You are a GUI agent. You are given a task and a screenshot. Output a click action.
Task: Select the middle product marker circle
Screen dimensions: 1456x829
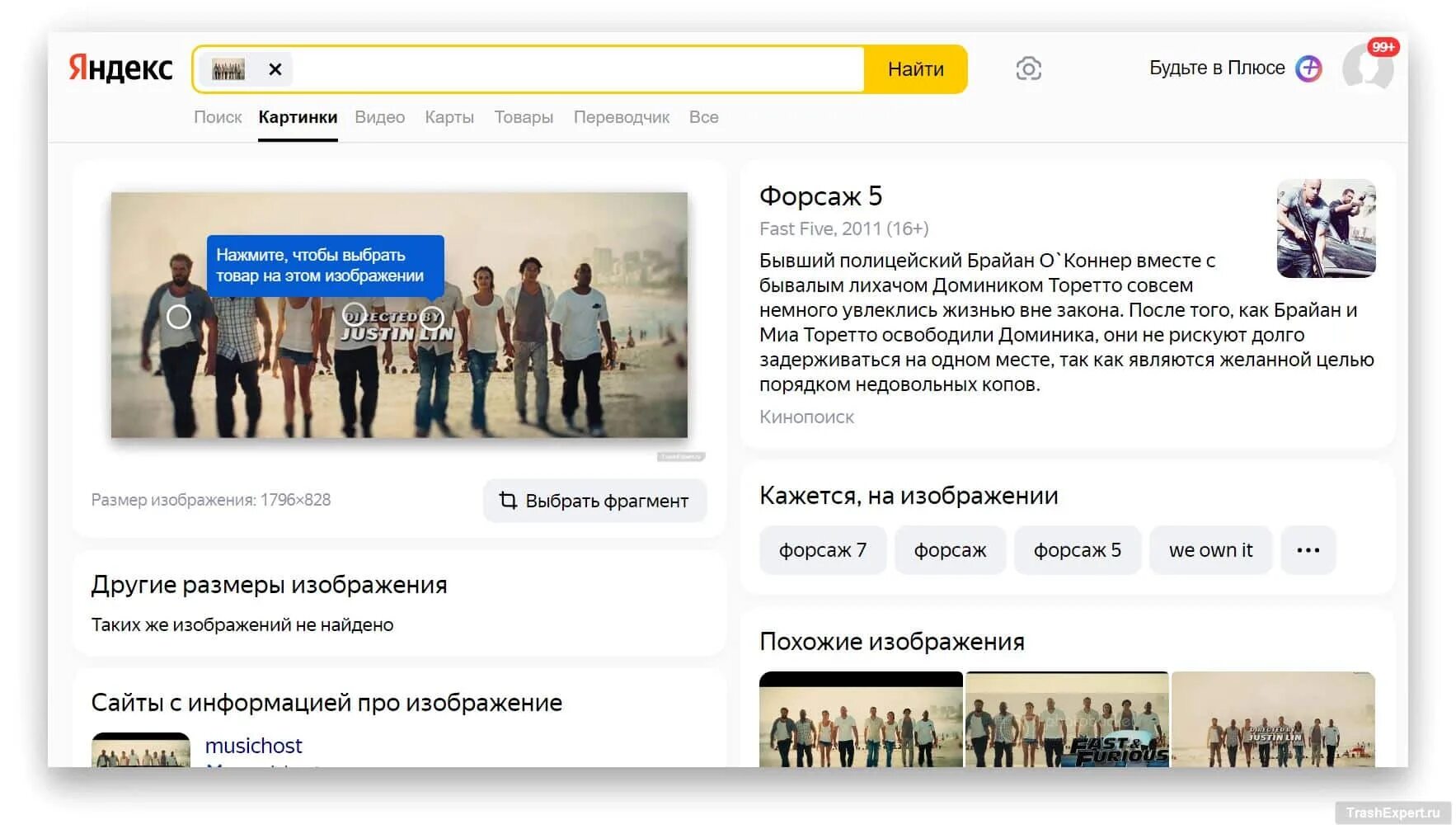click(354, 314)
